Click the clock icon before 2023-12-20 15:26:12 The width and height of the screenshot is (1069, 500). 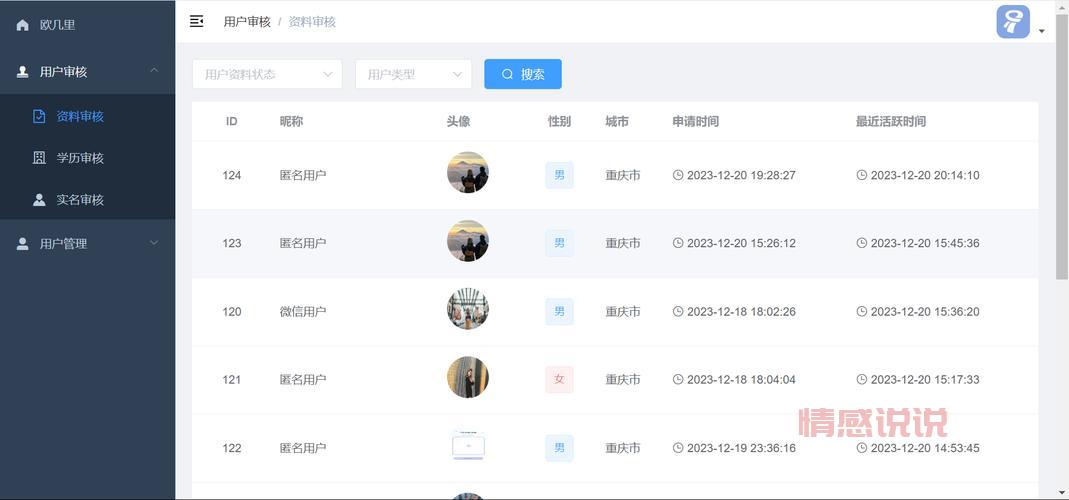click(678, 243)
